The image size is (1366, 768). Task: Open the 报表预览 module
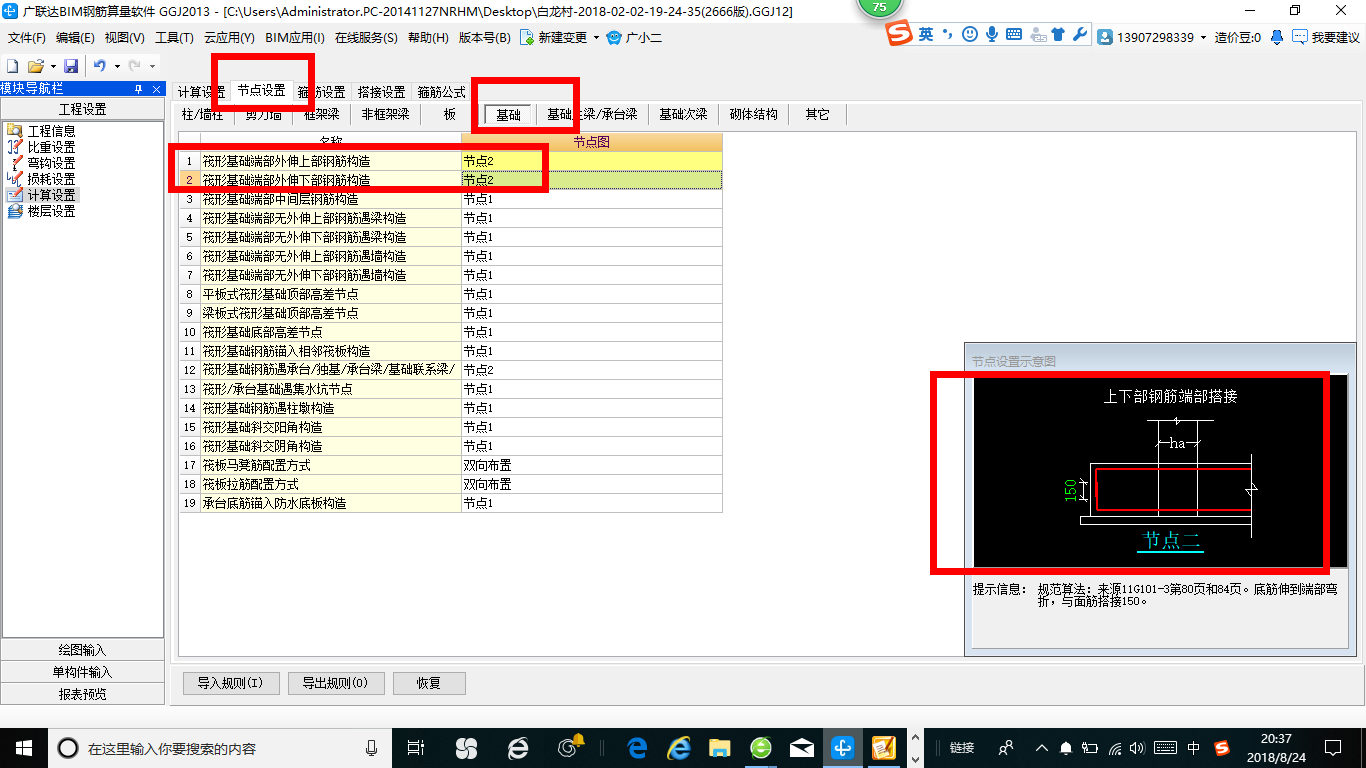pos(82,694)
